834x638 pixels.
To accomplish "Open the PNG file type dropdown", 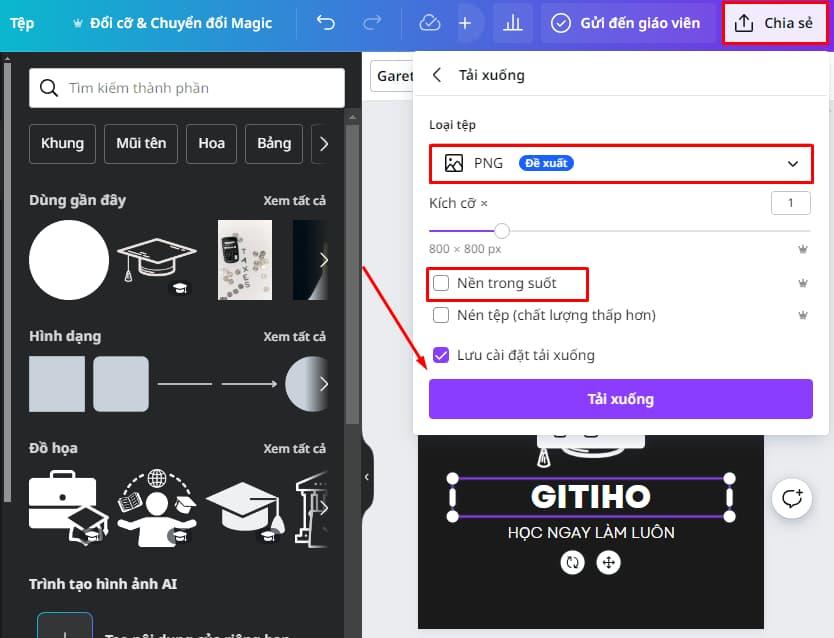I will 620,163.
